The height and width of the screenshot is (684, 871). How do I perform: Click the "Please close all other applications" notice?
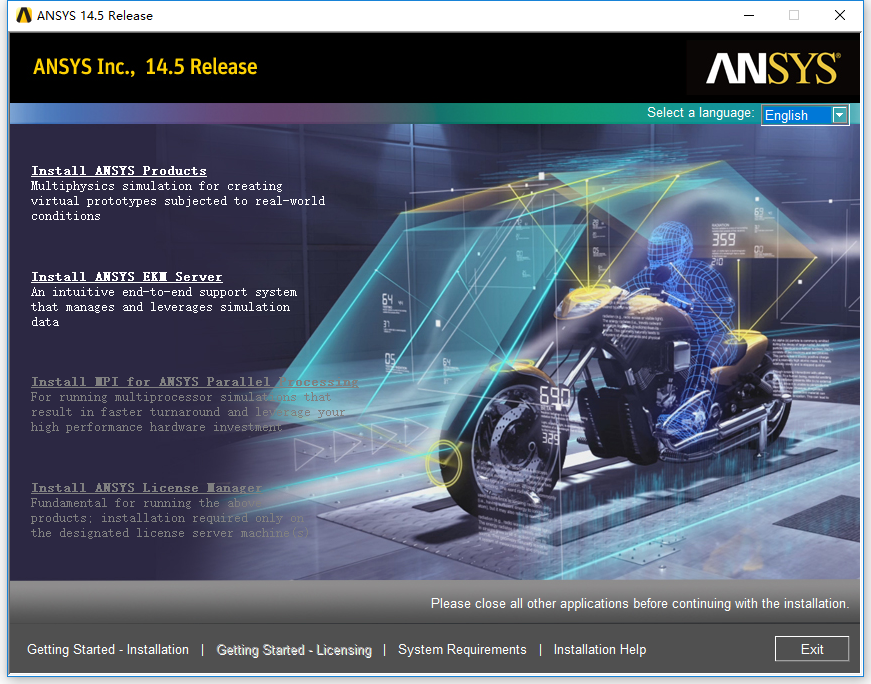point(640,603)
